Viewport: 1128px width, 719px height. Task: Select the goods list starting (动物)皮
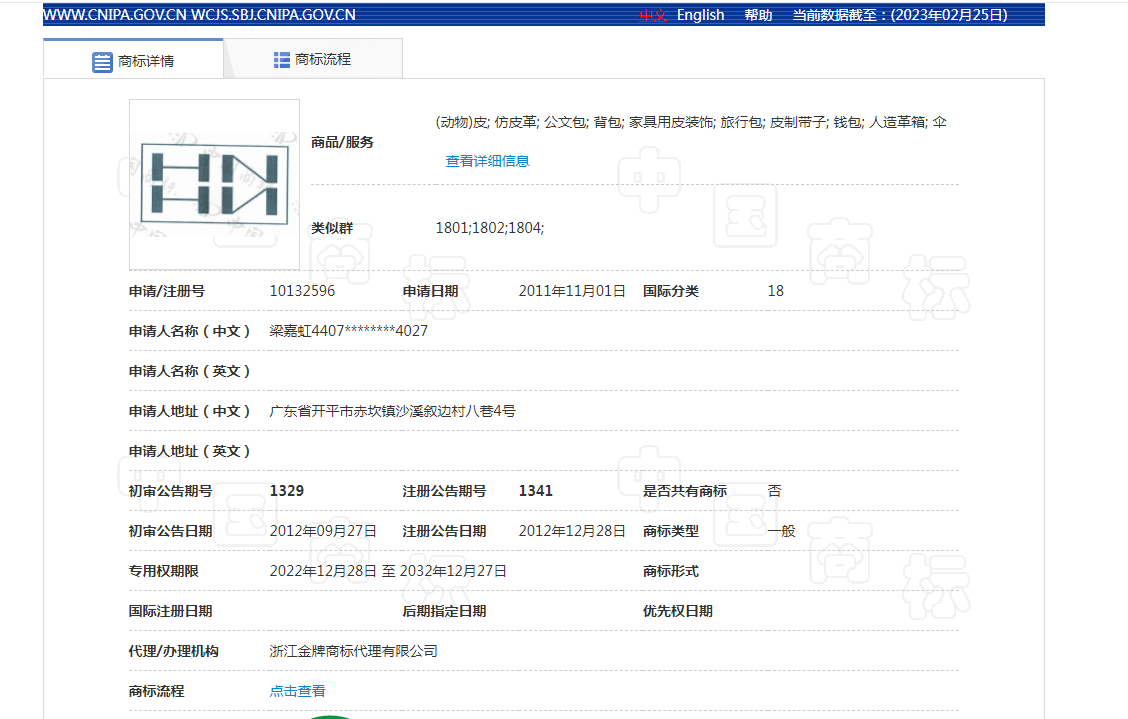[691, 122]
